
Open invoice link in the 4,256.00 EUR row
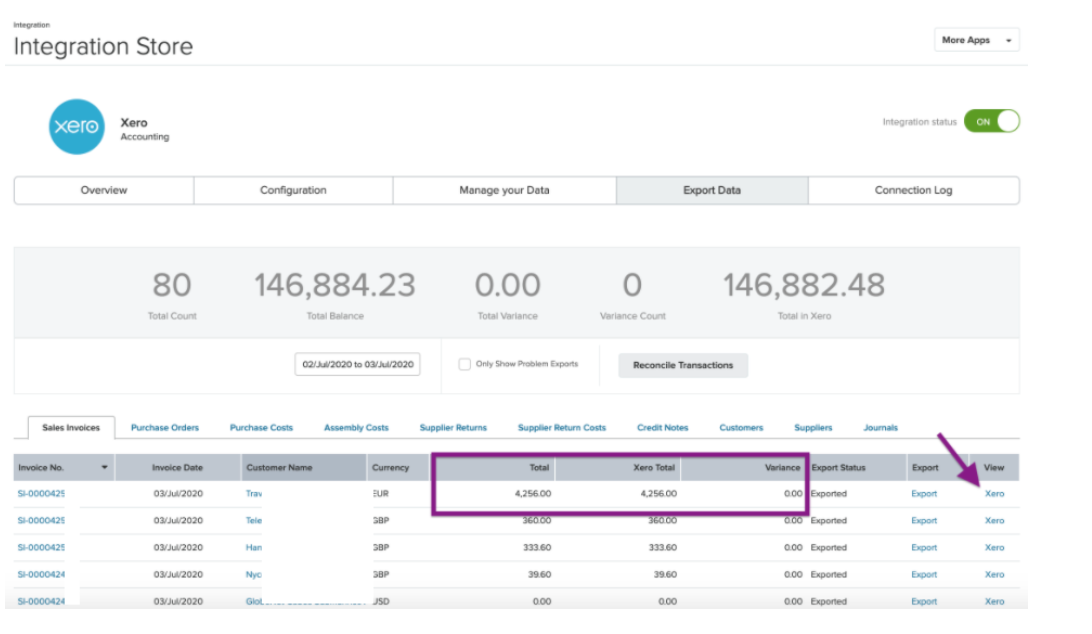(41, 494)
